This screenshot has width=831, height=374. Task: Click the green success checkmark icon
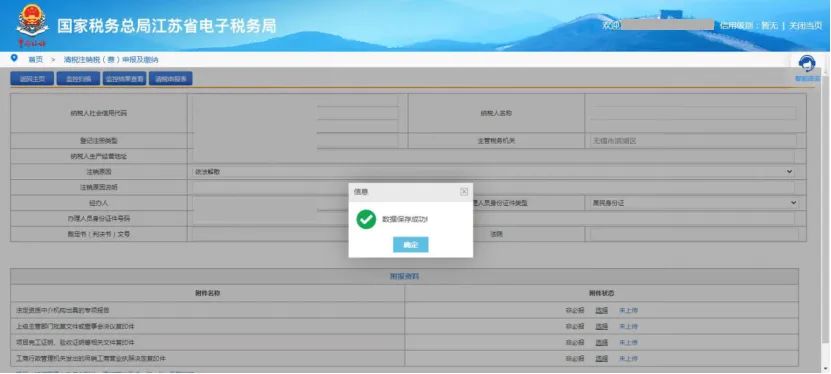point(366,219)
